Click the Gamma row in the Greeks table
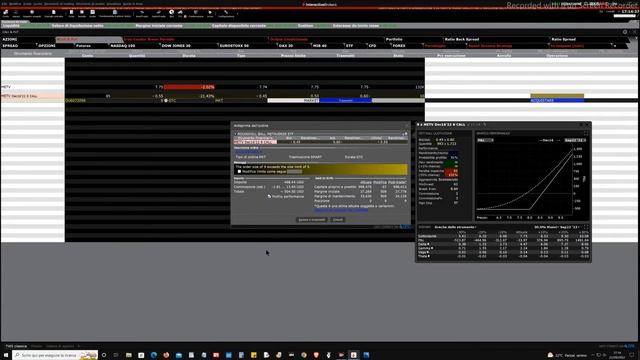This screenshot has width=640, height=360. pos(503,248)
